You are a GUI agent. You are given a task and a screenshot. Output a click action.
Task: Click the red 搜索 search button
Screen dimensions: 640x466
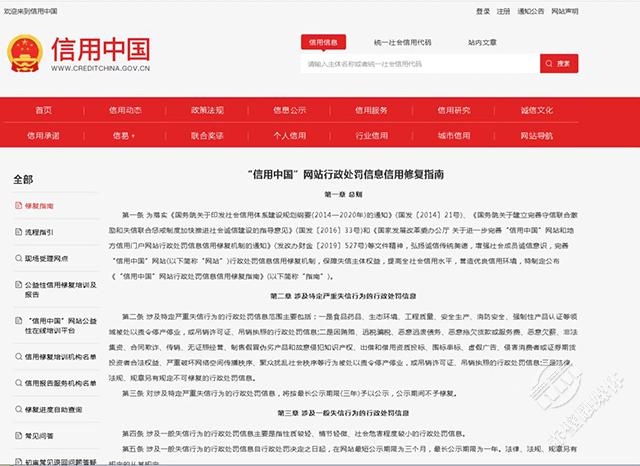[x=559, y=64]
